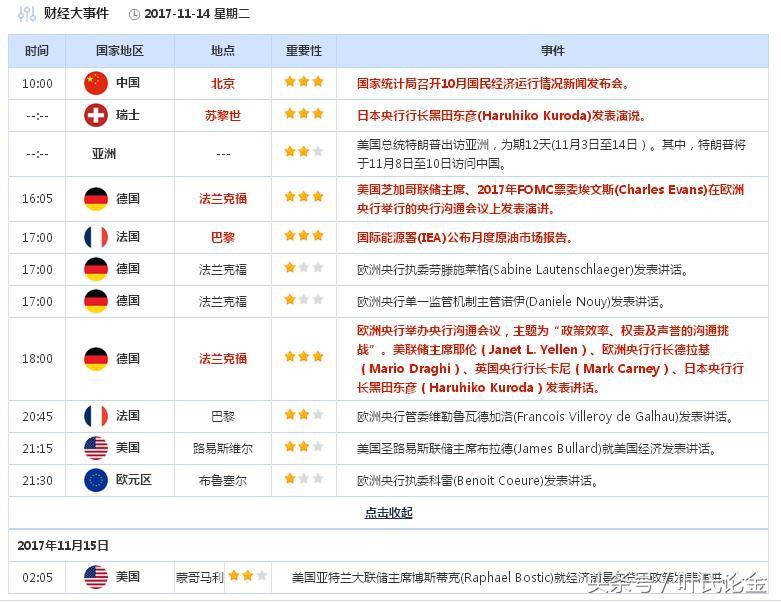
Task: Click the star rating in the IEA report row
Action: point(304,235)
